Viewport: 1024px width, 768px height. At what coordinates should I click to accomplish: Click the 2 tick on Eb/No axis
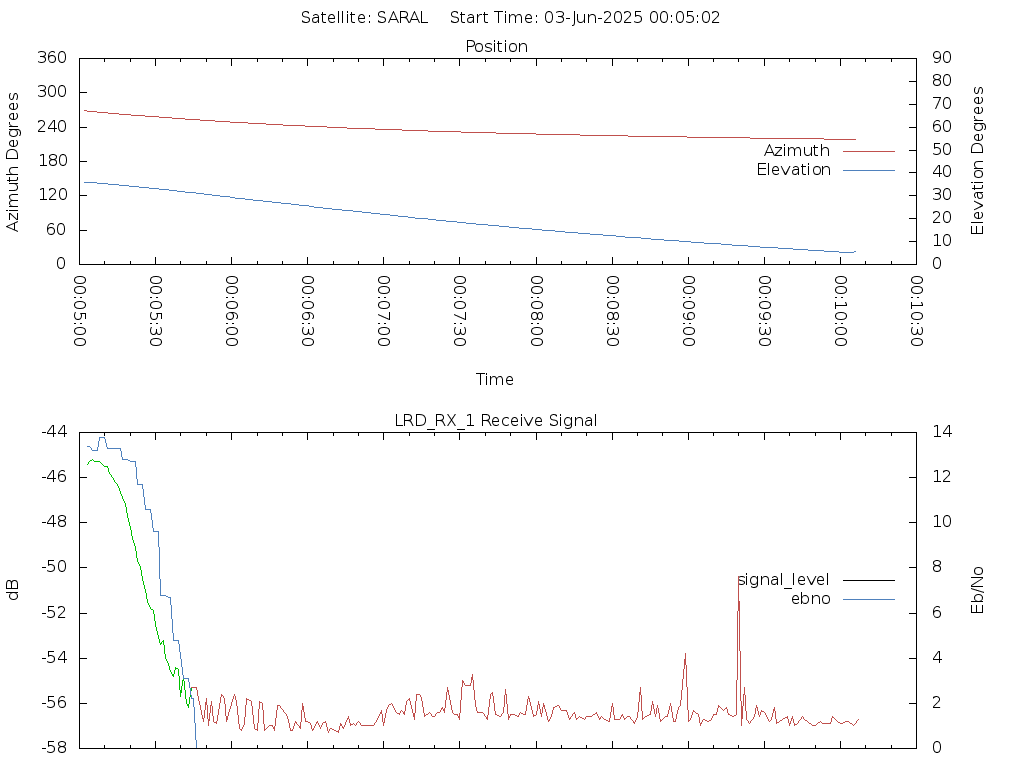point(937,703)
